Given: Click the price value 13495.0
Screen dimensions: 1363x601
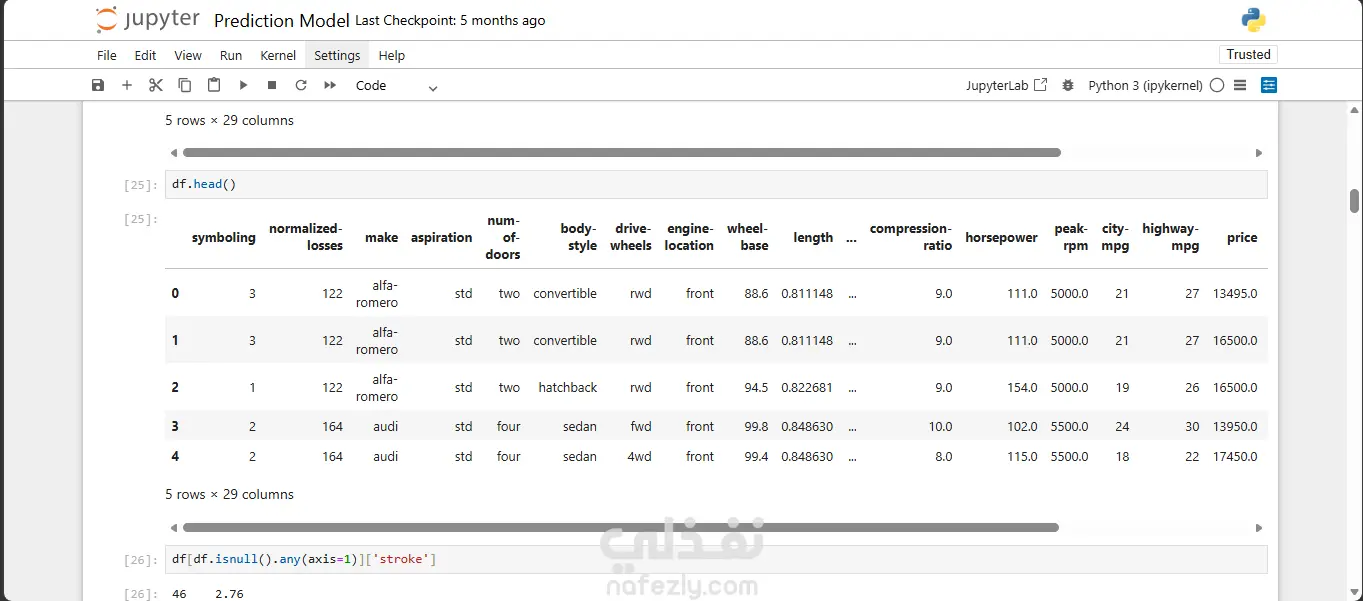Looking at the screenshot, I should (x=1235, y=294).
